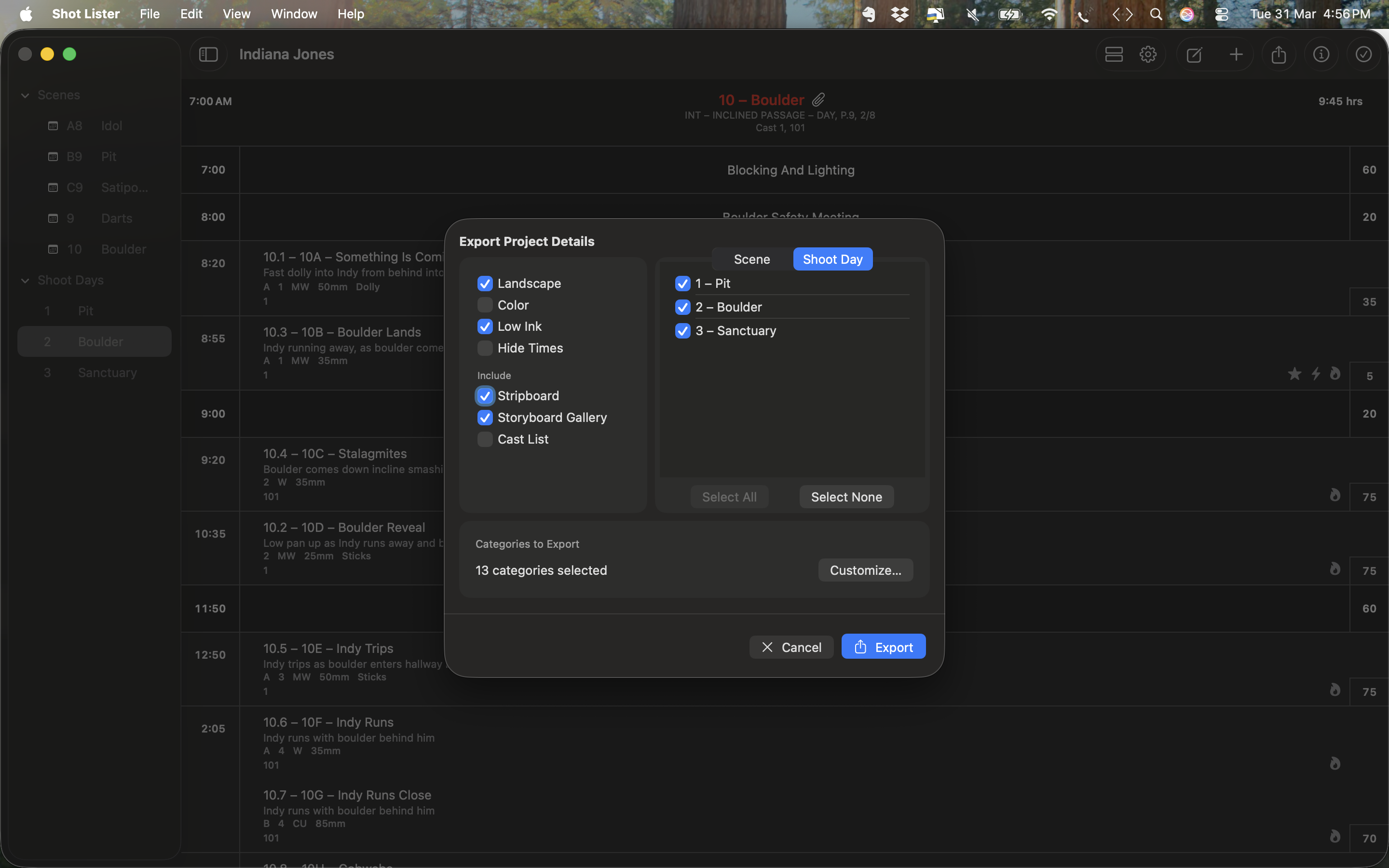Toggle the sidebar panel icon

click(x=208, y=54)
